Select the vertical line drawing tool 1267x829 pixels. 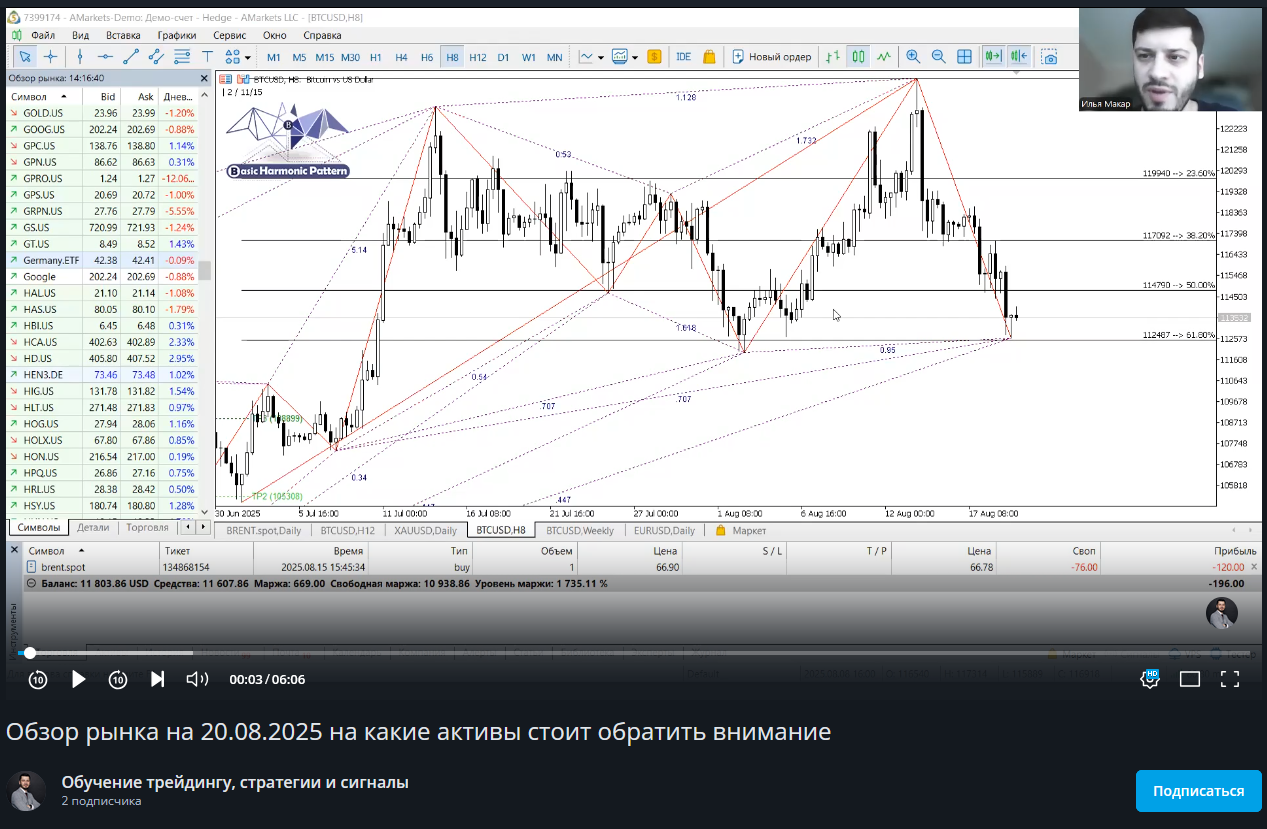[81, 57]
